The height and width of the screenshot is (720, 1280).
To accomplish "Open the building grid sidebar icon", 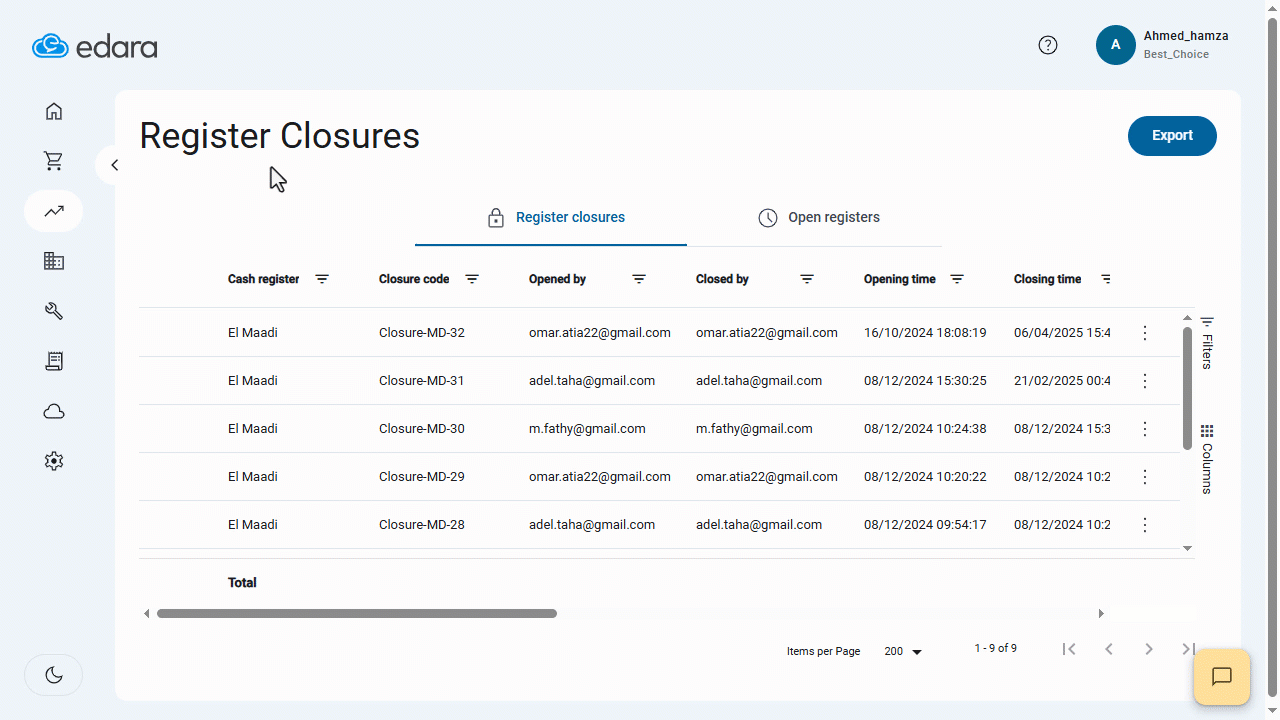I will click(x=54, y=261).
